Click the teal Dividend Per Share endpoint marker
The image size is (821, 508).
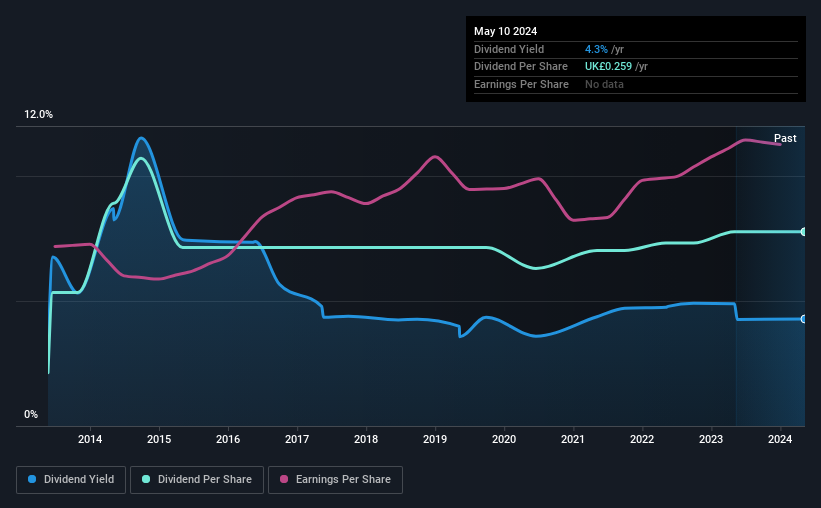coord(804,232)
